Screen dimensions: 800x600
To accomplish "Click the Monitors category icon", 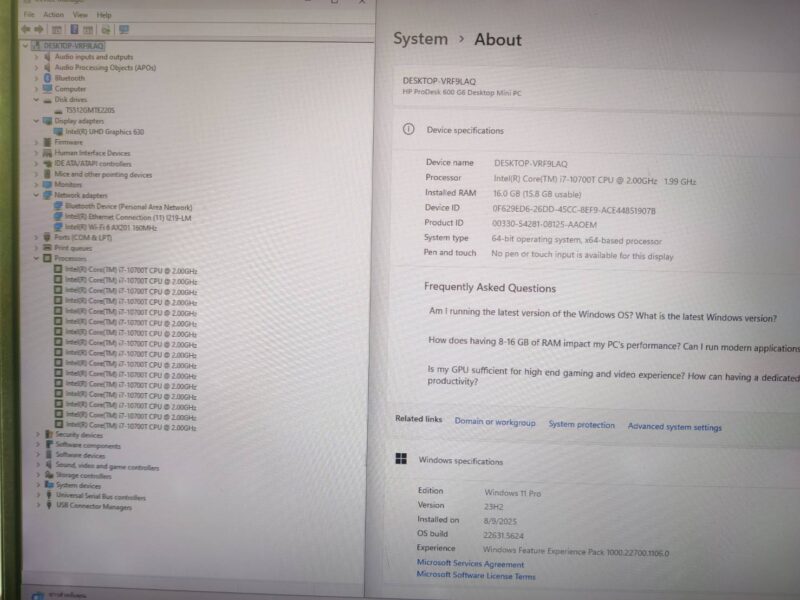I will point(47,184).
